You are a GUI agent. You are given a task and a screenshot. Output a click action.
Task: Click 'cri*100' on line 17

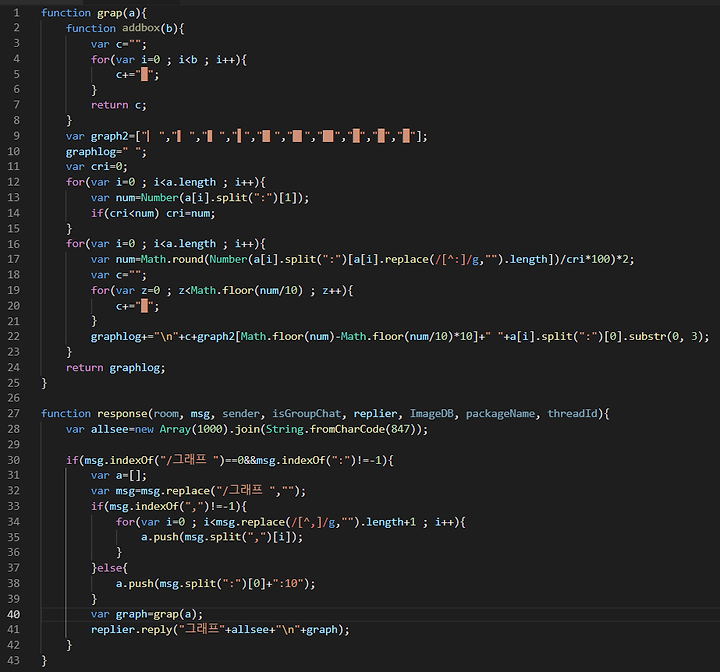588,260
